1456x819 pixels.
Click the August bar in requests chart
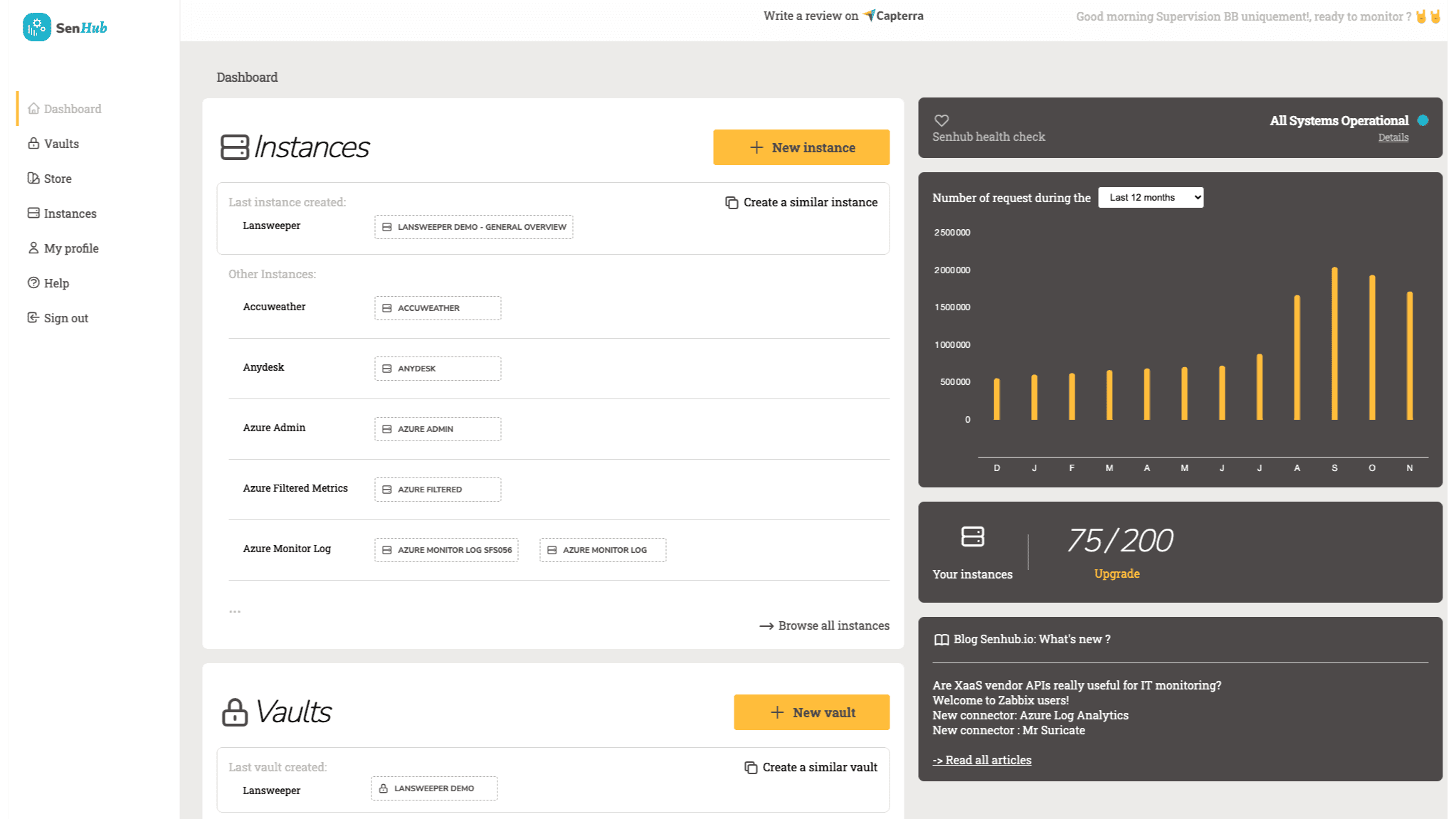point(1297,357)
